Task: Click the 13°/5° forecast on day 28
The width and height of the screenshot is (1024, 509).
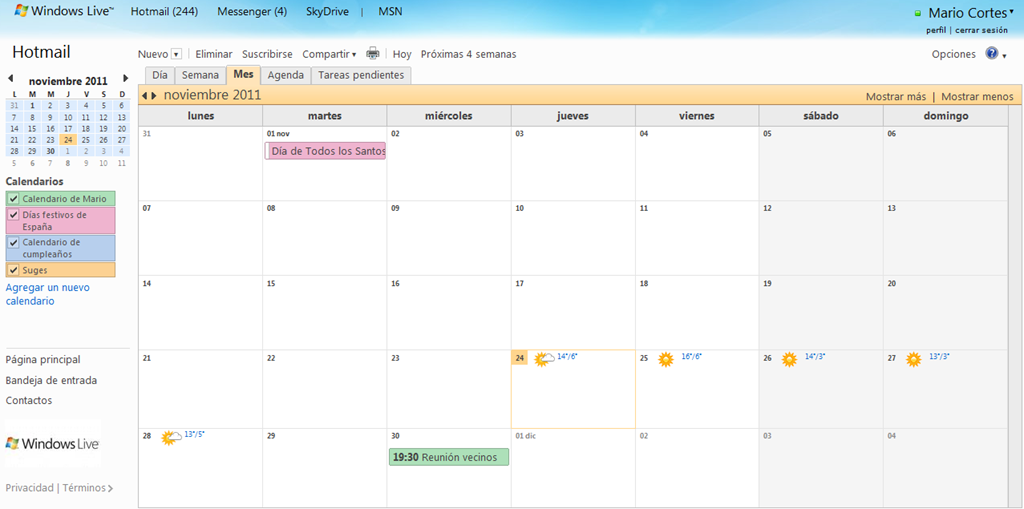Action: click(195, 434)
